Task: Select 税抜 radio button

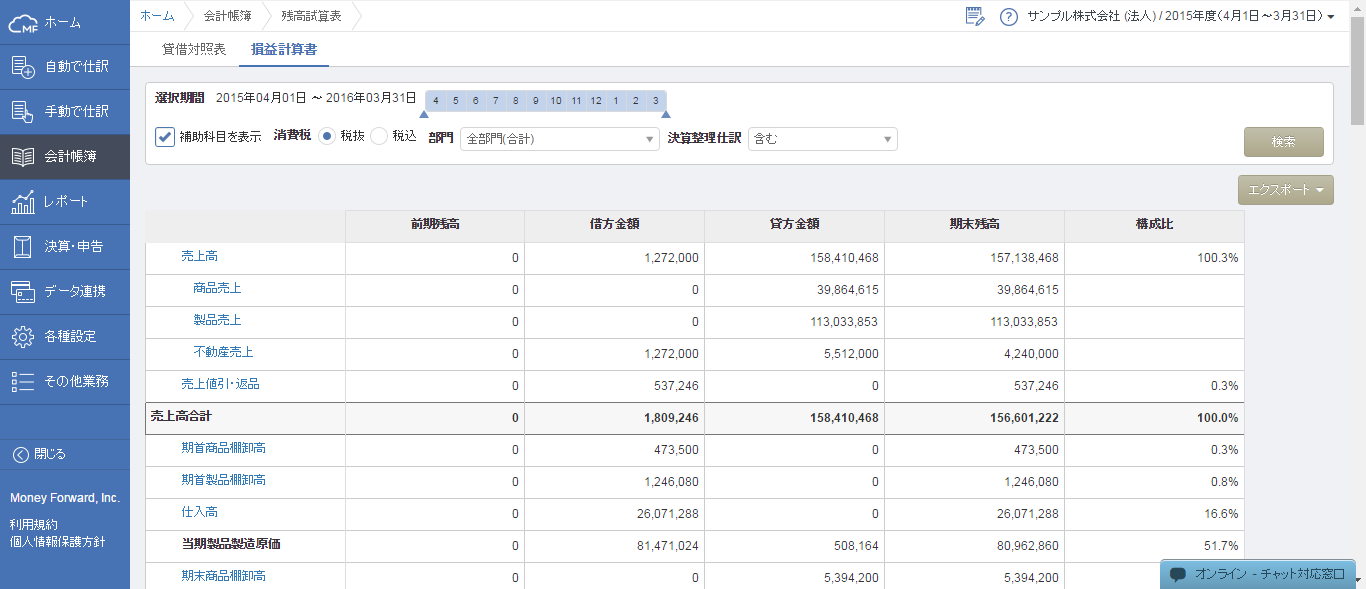Action: click(x=327, y=136)
